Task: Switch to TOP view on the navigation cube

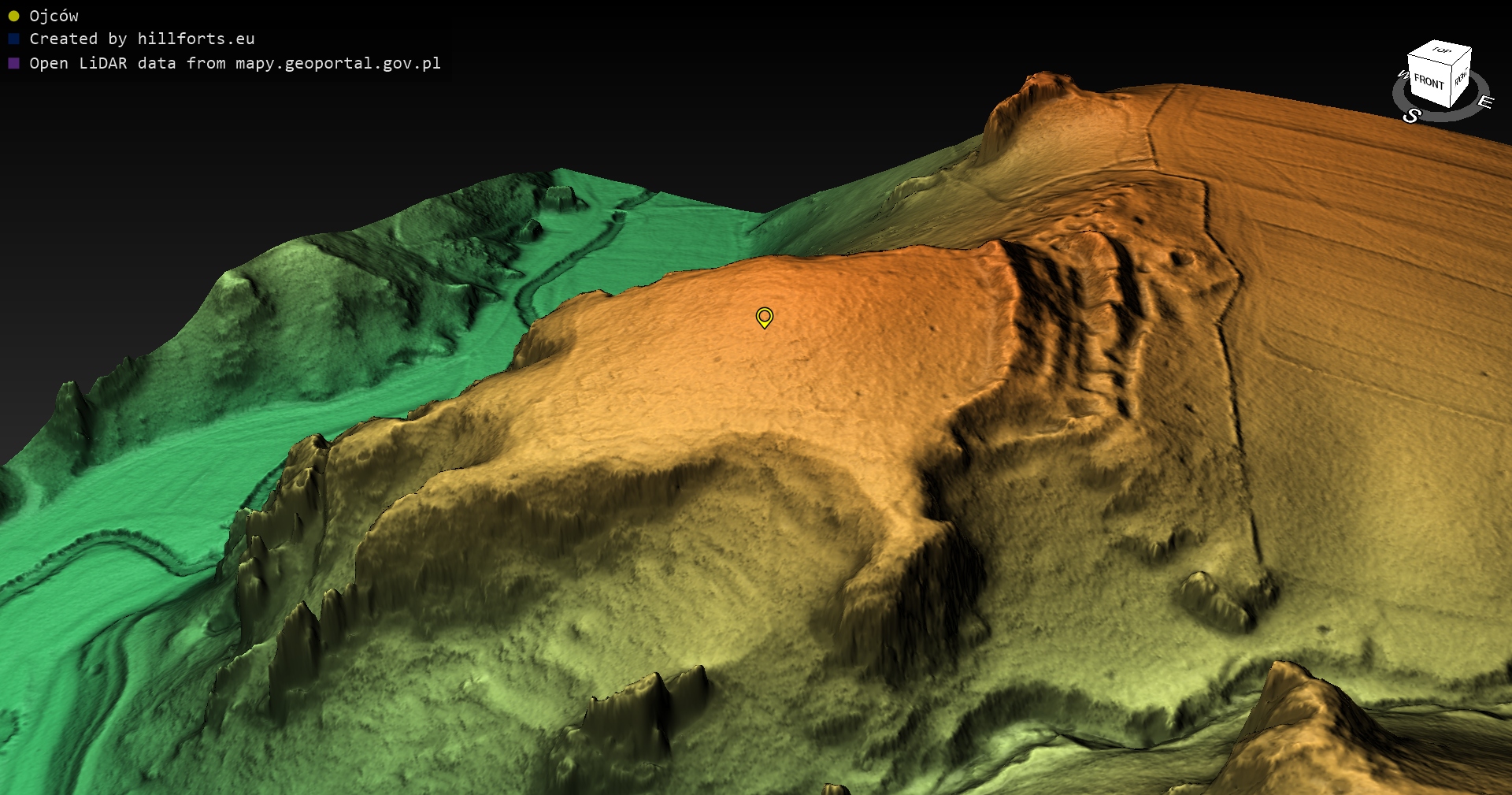Action: point(1442,50)
